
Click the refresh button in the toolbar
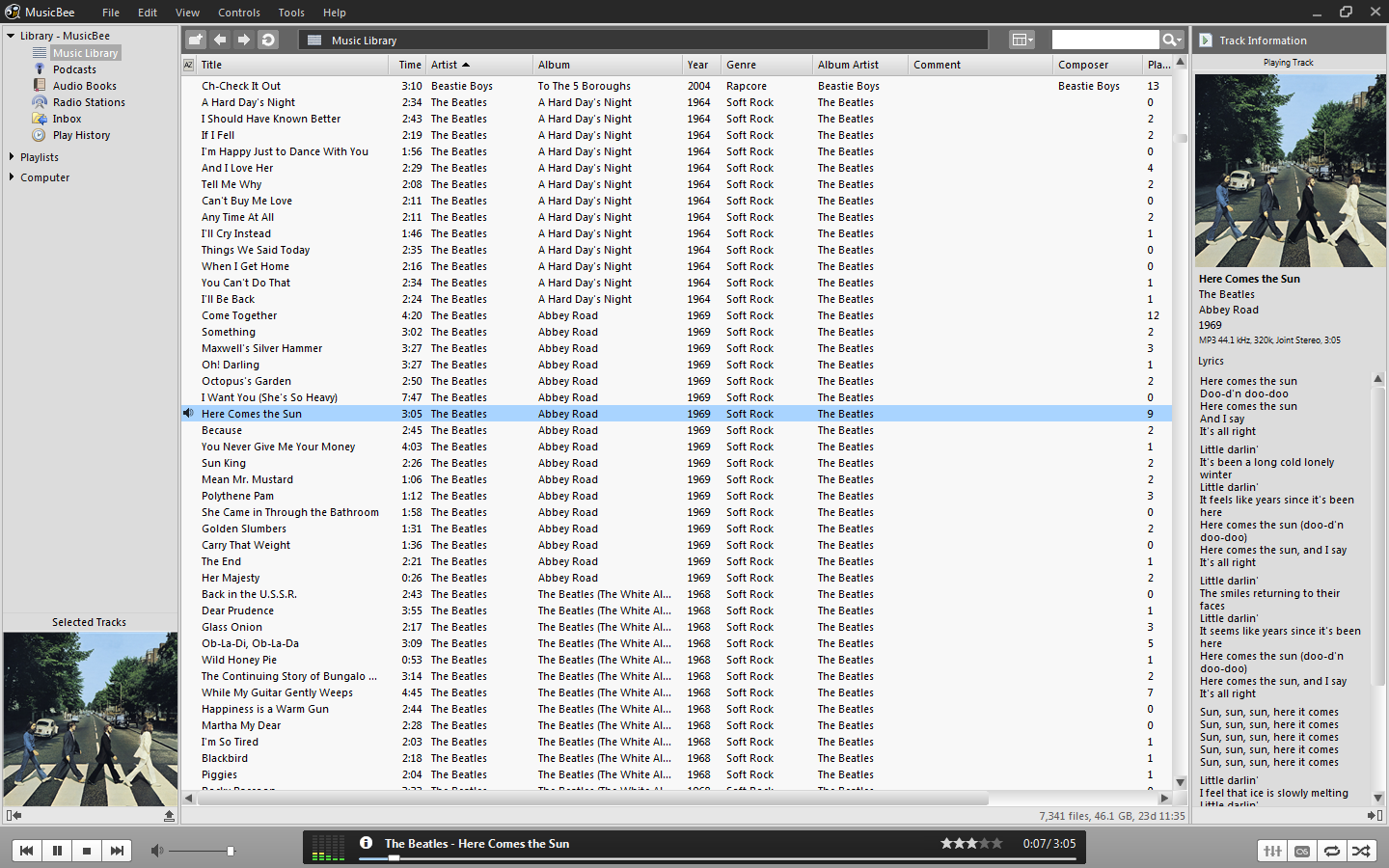click(268, 40)
